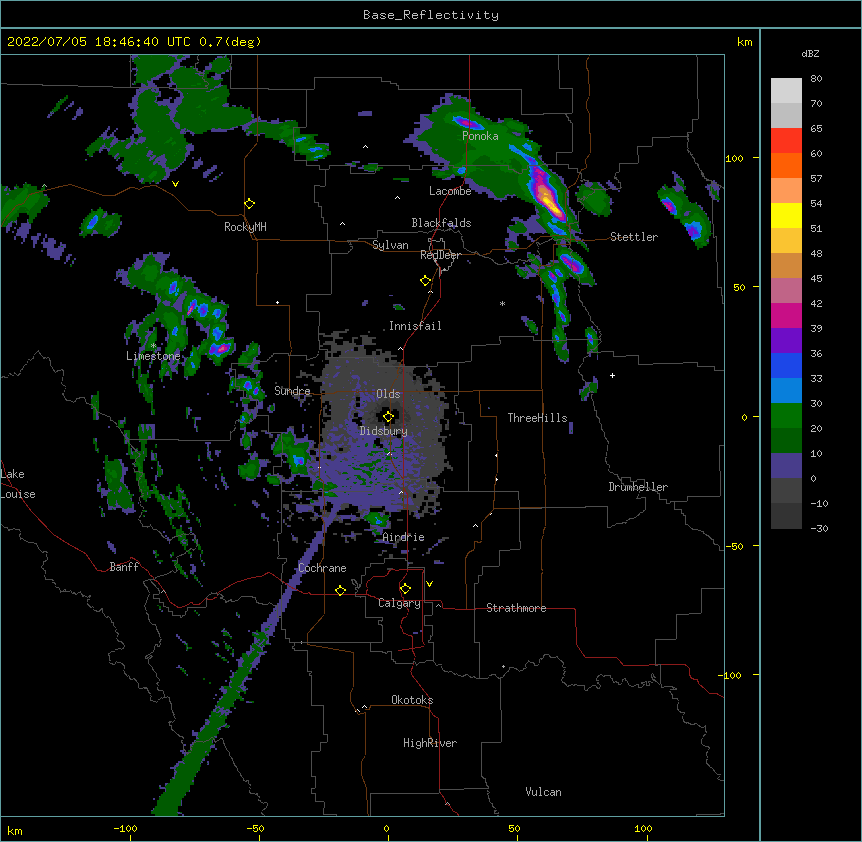Click the timestamp 2022/07/05 18:46:40 UTC

(96, 42)
